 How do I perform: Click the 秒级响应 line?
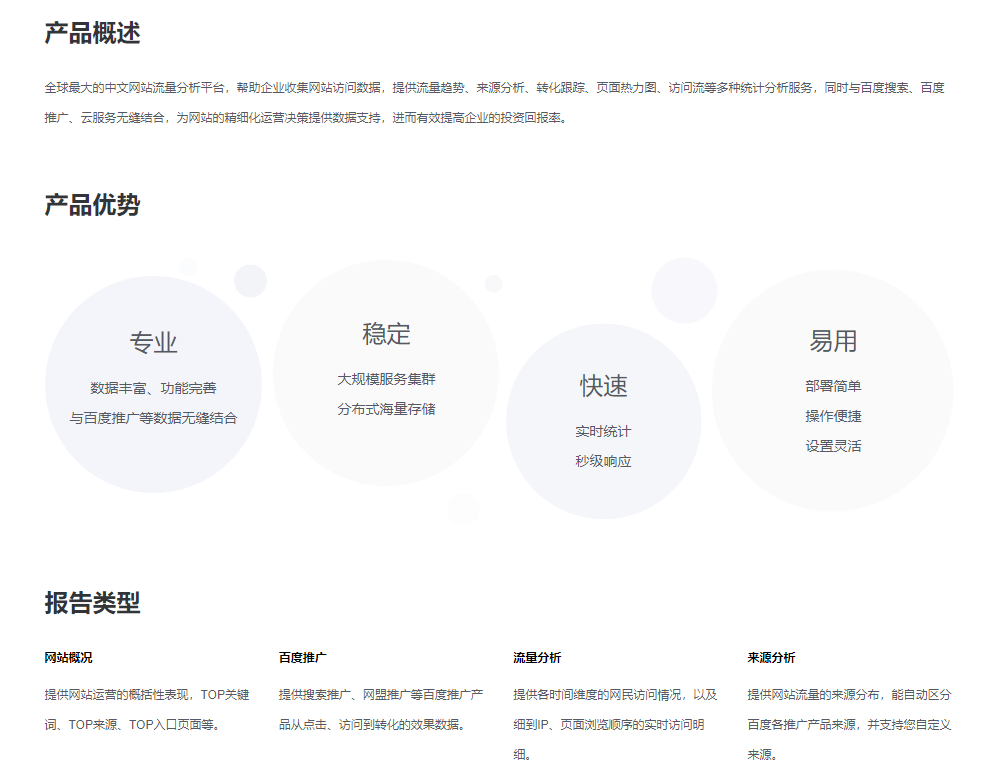point(603,462)
